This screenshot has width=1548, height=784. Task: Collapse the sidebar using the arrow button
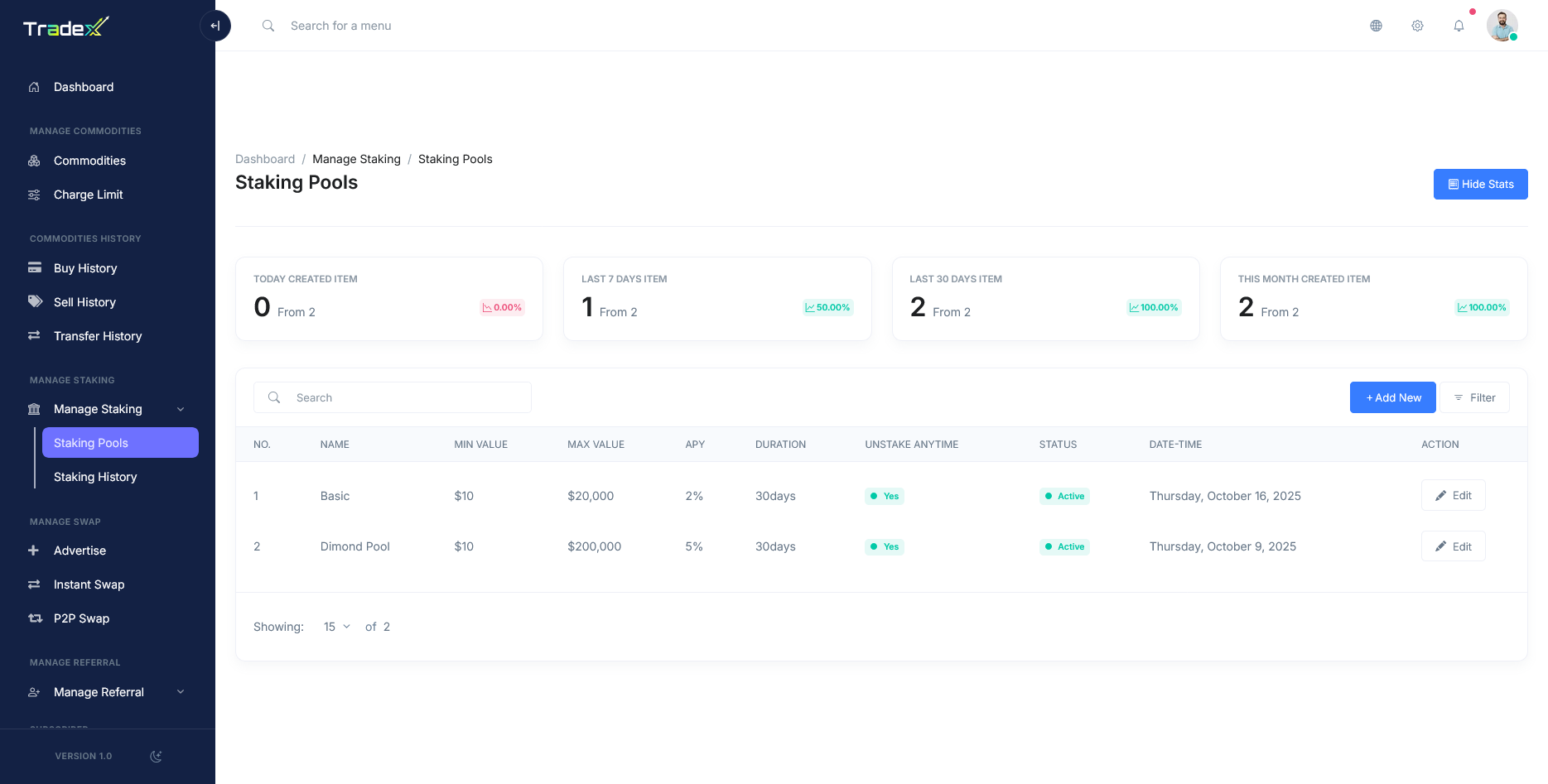pyautogui.click(x=215, y=26)
